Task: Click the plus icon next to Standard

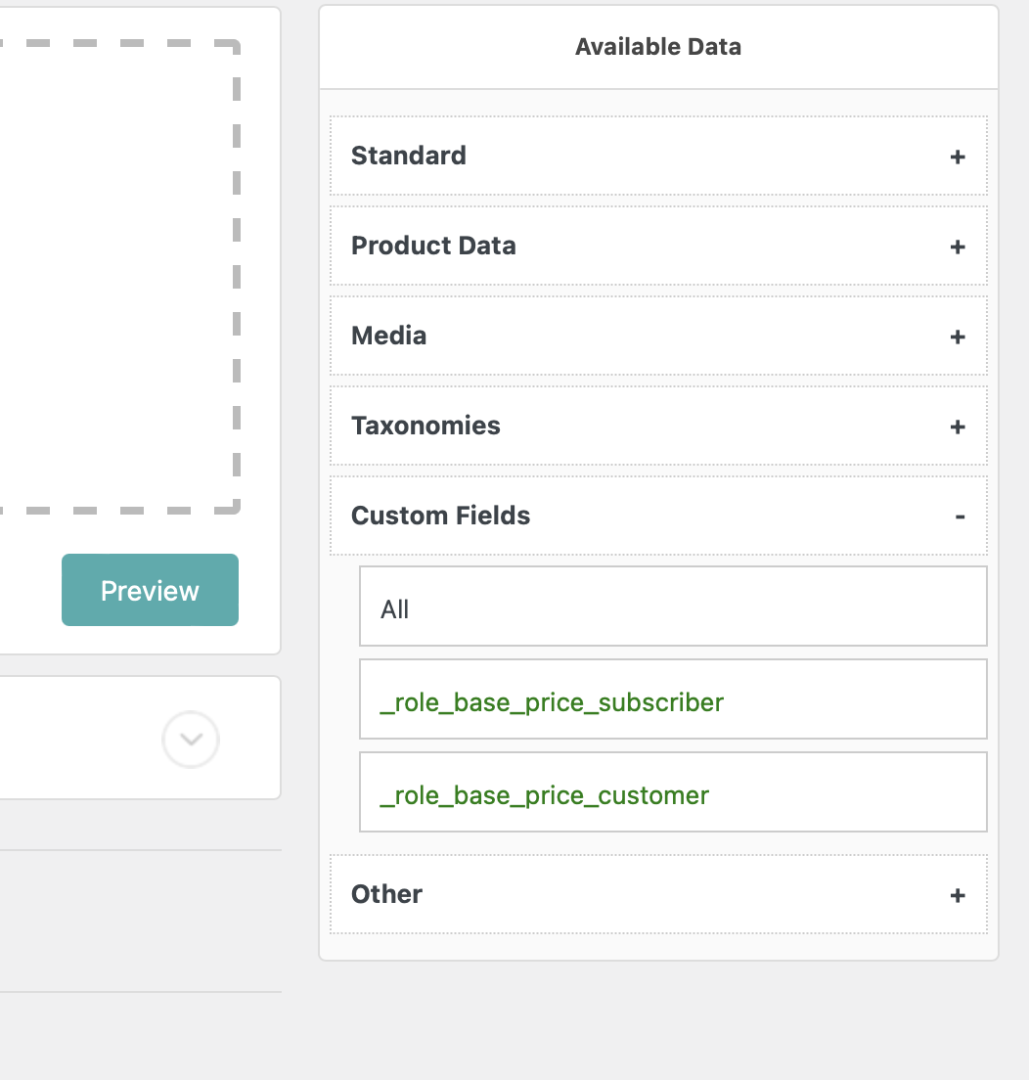Action: (957, 157)
